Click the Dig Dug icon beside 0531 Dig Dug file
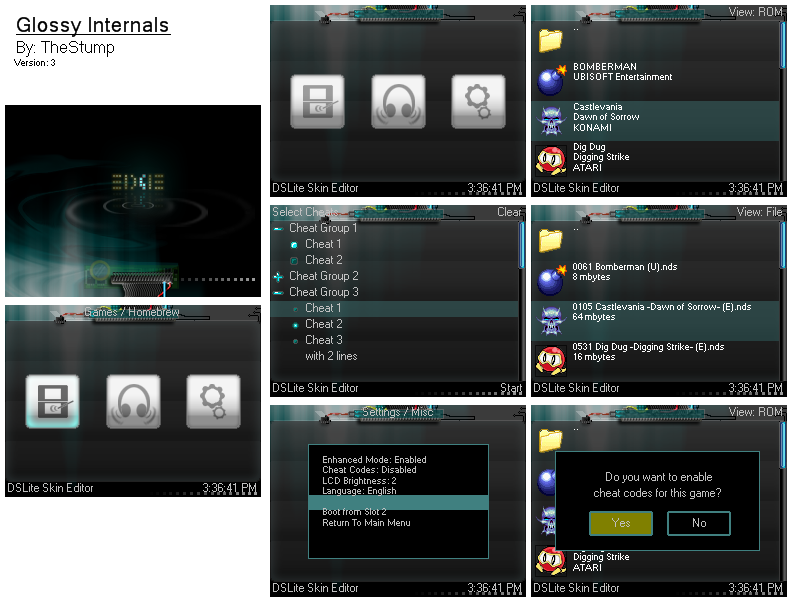 (551, 361)
